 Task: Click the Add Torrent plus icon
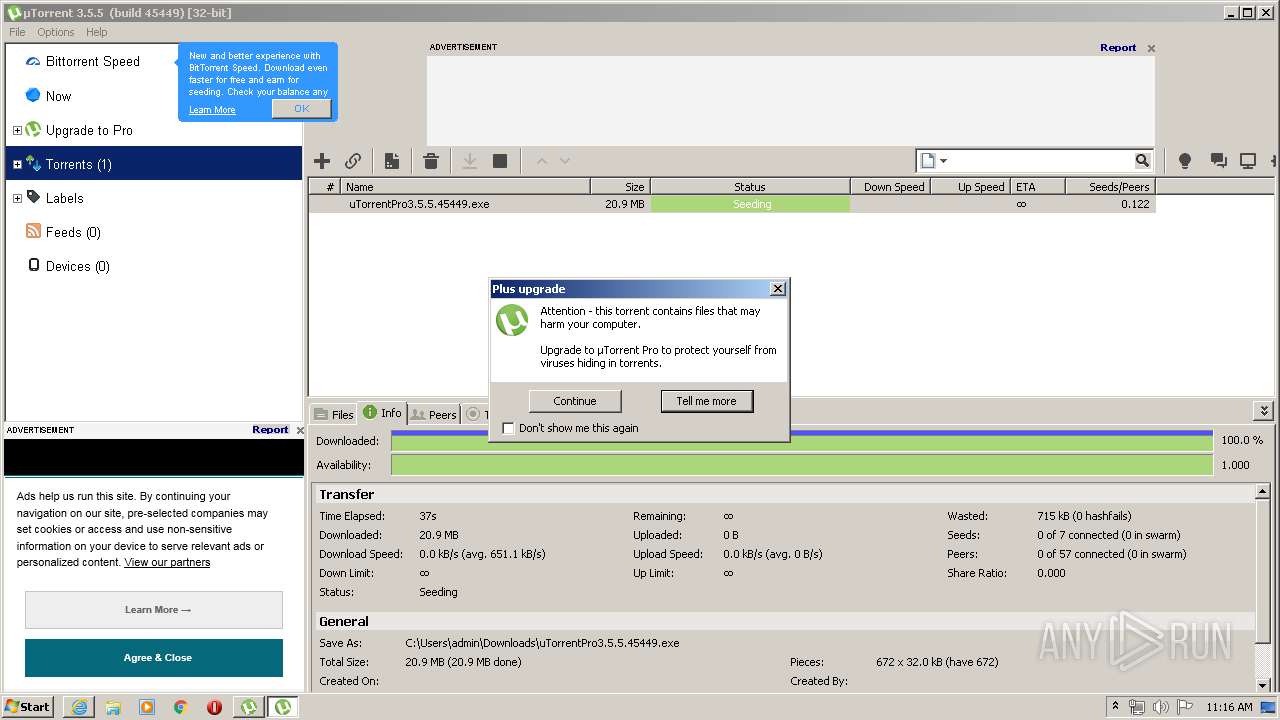[x=322, y=161]
